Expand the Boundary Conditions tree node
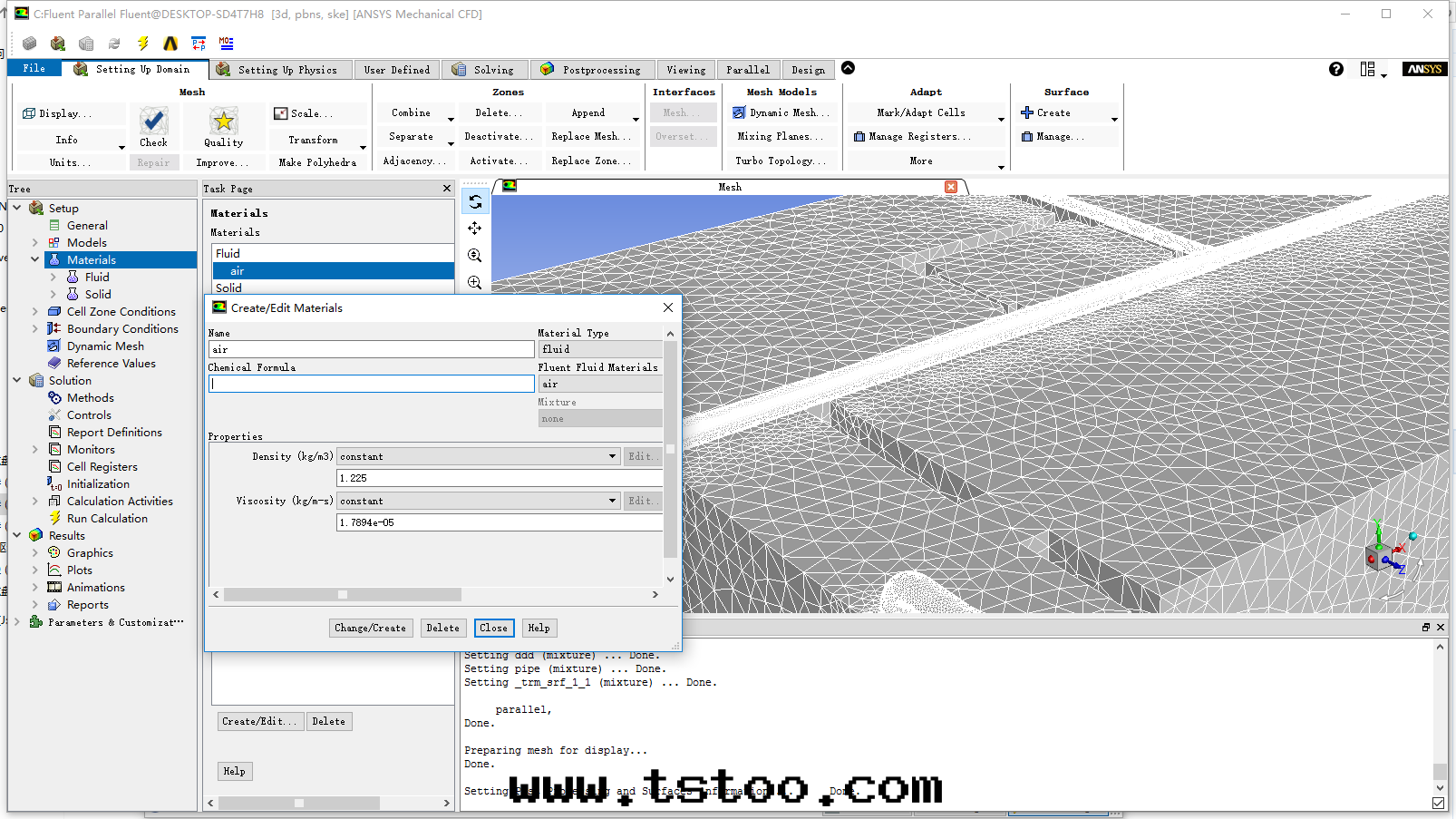Screen dimensions: 1456x819 tap(35, 329)
